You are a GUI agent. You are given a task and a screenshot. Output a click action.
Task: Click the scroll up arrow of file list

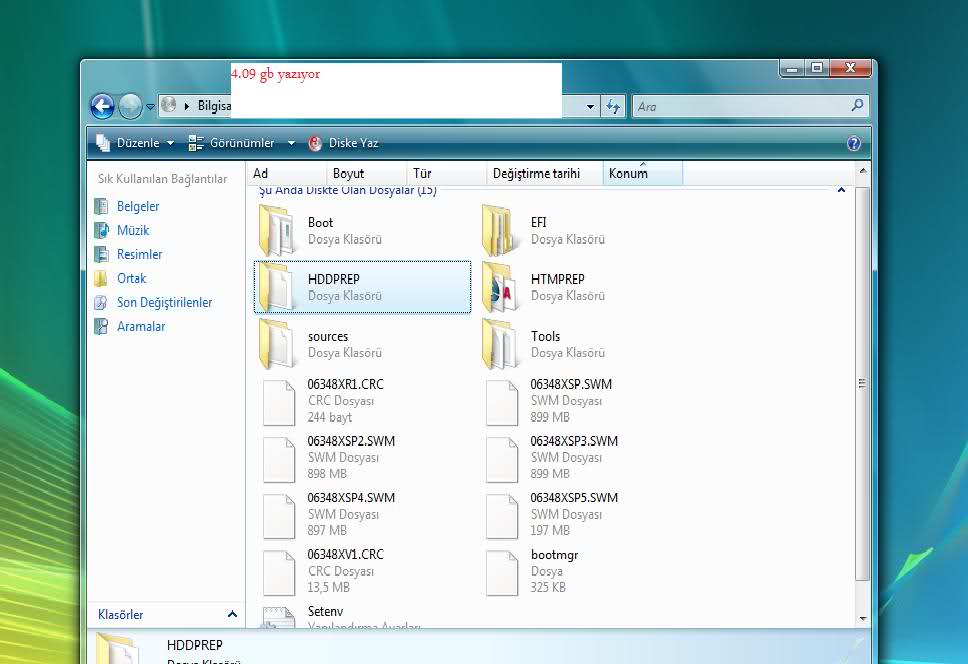pyautogui.click(x=862, y=170)
